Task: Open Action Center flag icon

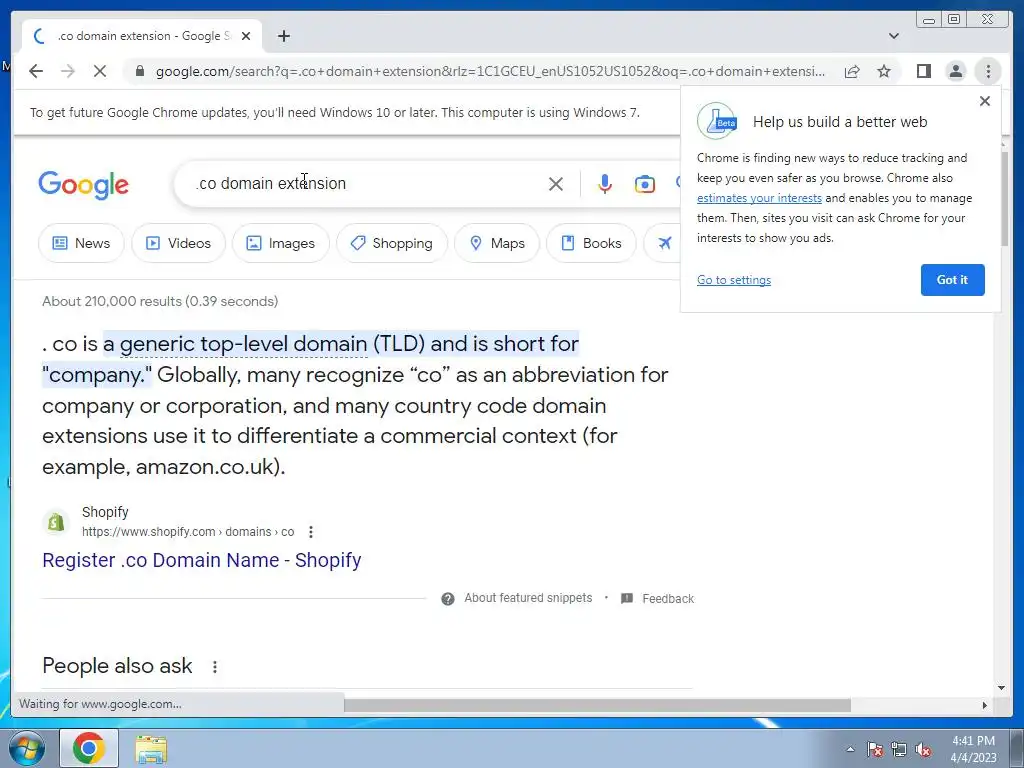Action: pos(874,750)
